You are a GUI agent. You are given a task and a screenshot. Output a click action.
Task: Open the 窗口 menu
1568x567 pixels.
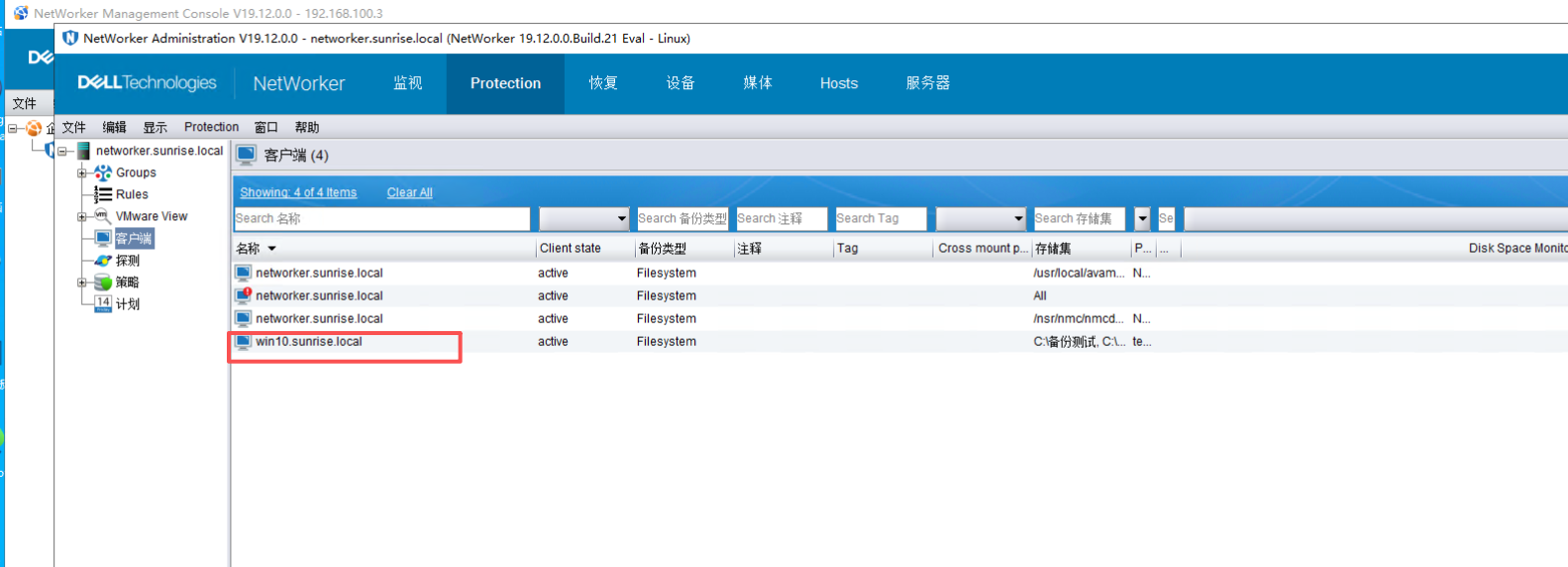[266, 127]
